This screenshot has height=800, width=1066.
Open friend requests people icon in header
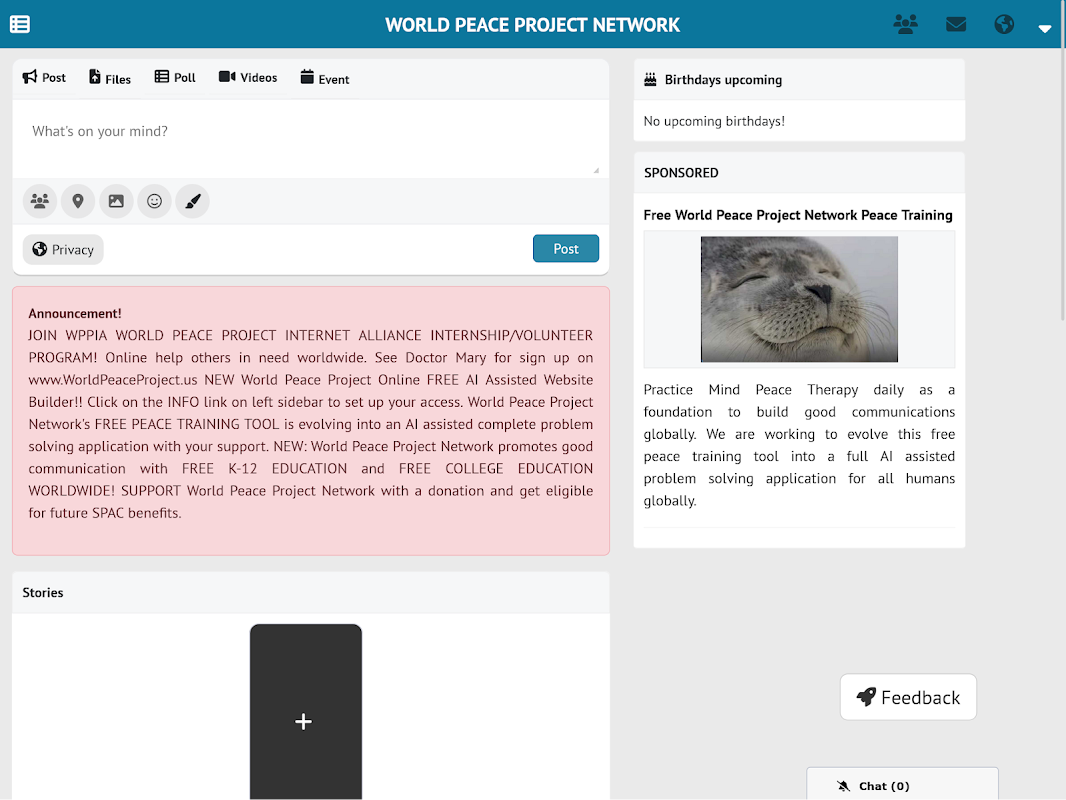(906, 24)
